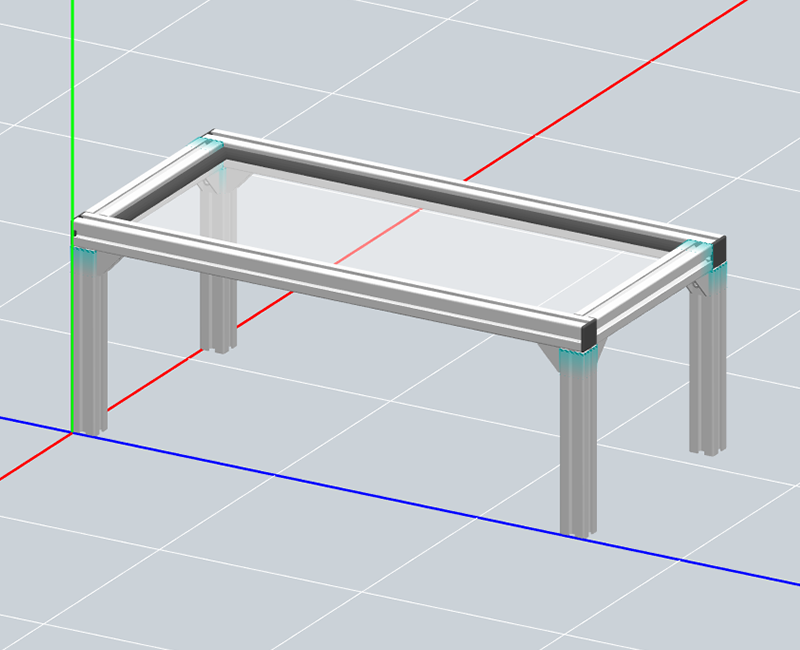
Task: Select the back-right table leg
Action: [x=707, y=380]
